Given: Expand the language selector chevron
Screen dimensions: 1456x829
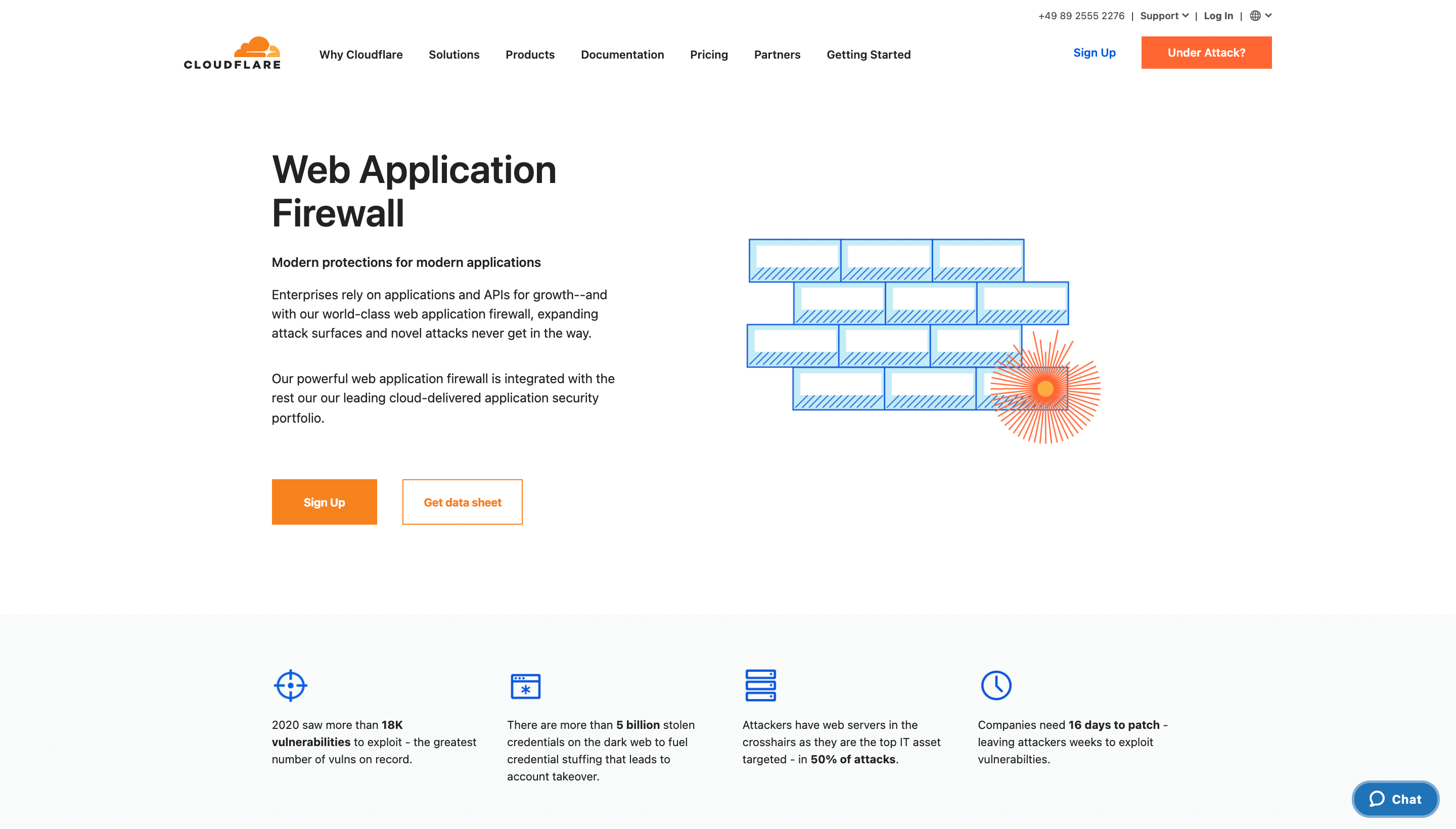Looking at the screenshot, I should 1268,16.
